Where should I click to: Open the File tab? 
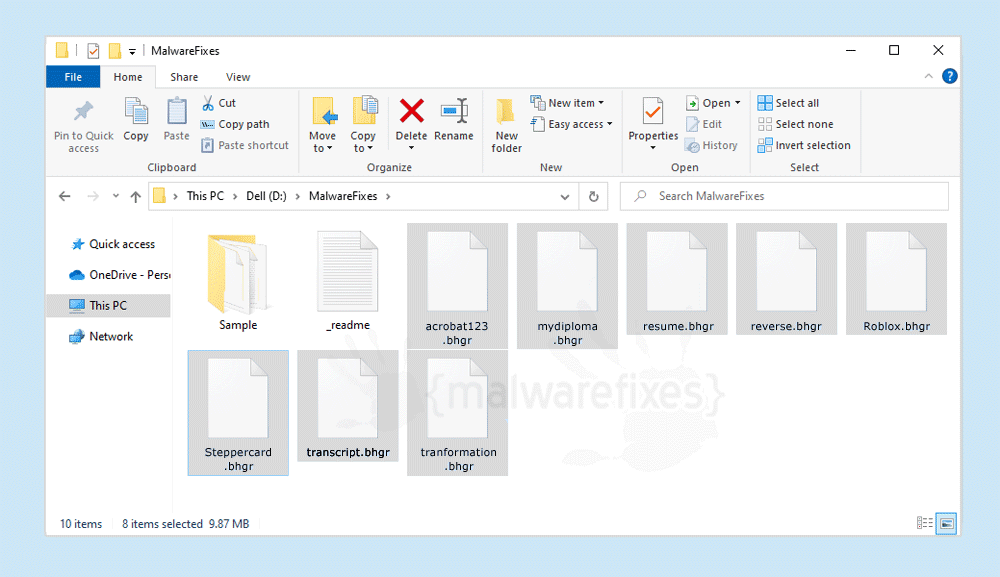click(73, 77)
